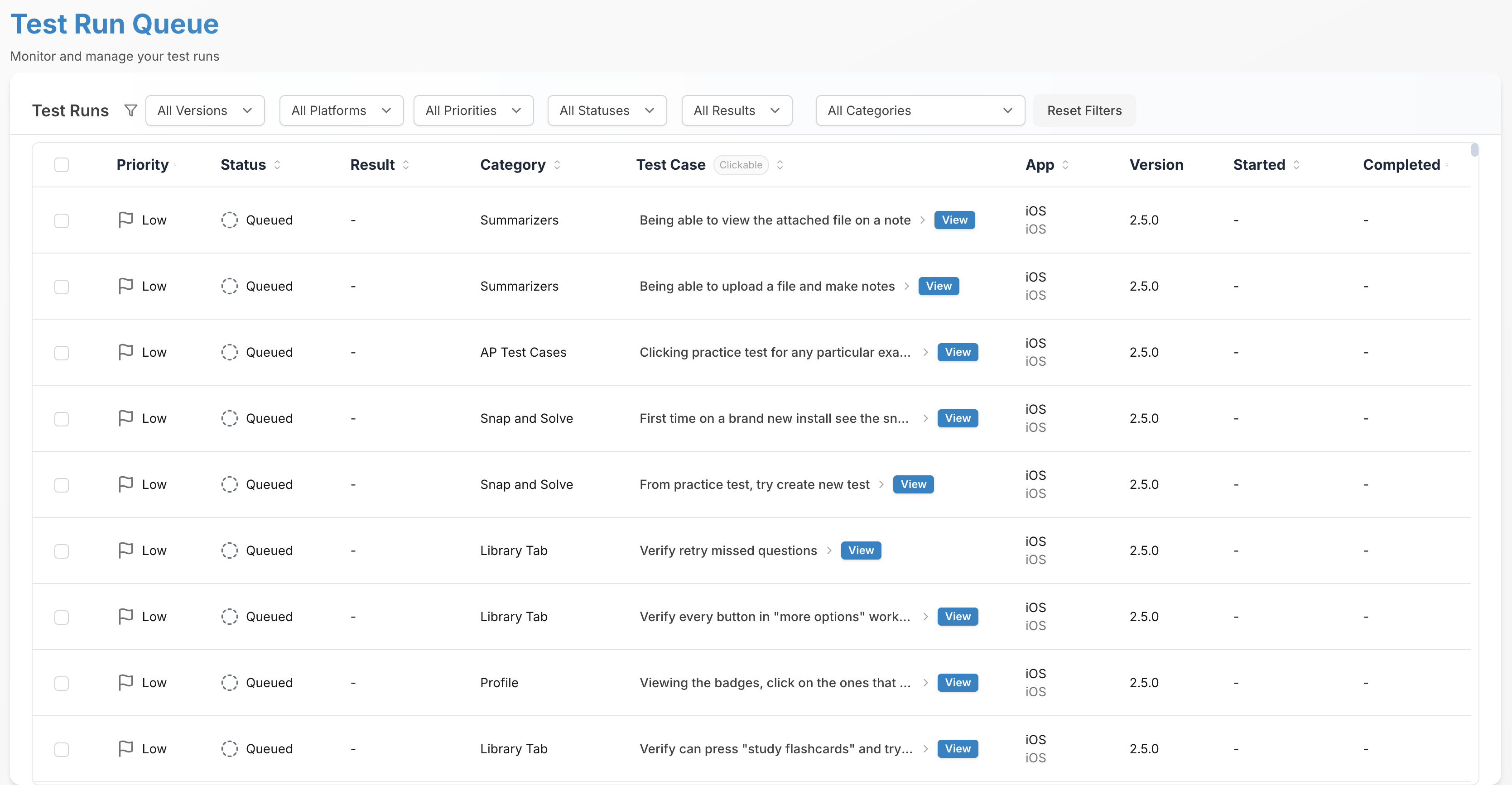Click the filter funnel icon beside Test Runs
The height and width of the screenshot is (785, 1512).
point(131,110)
